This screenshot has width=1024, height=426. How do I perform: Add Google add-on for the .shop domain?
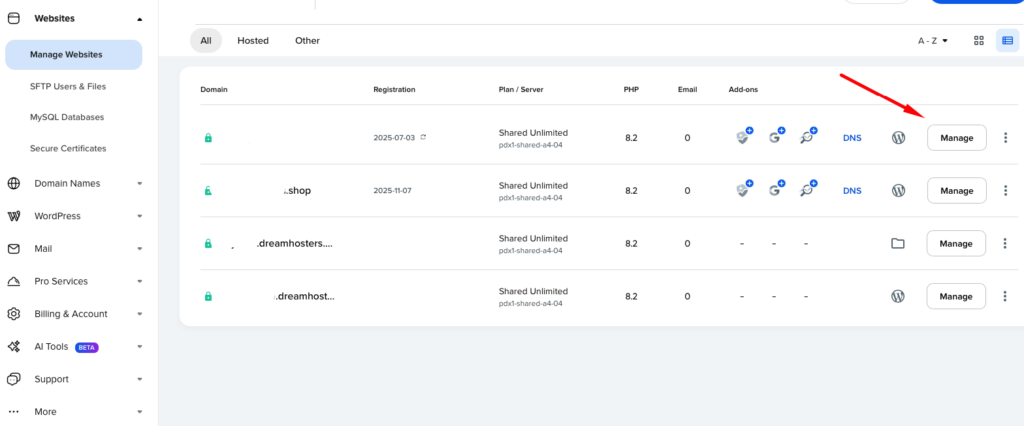coord(776,190)
